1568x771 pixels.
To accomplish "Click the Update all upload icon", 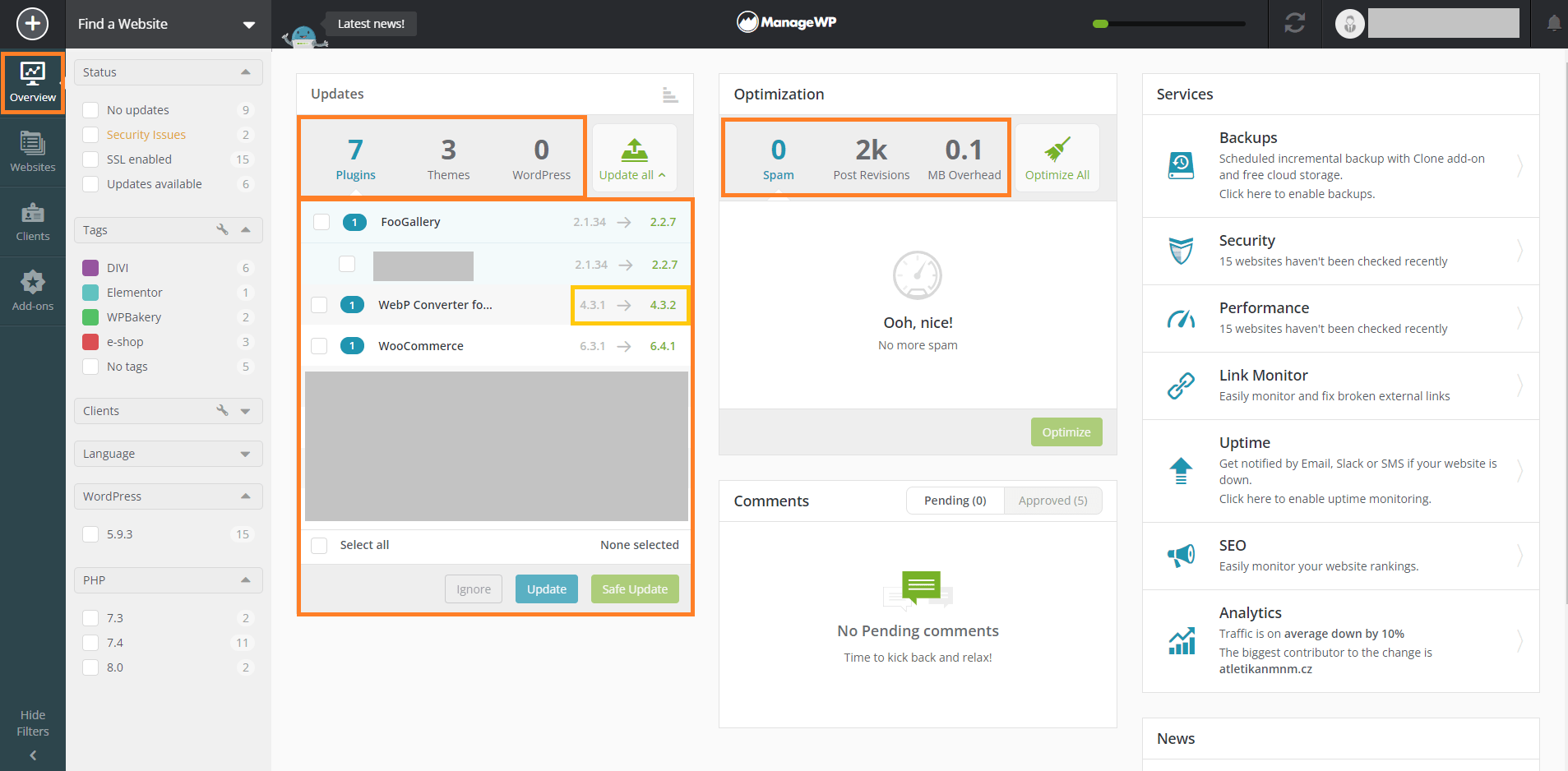I will click(634, 150).
